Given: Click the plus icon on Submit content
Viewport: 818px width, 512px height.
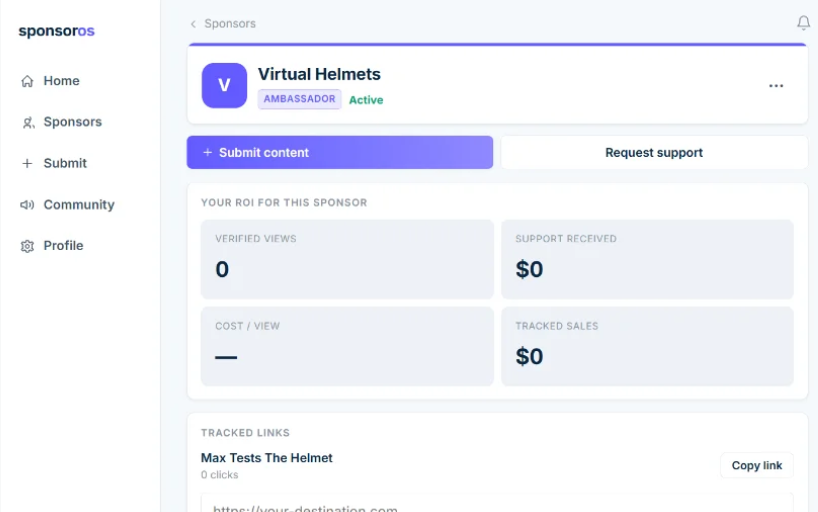Looking at the screenshot, I should 208,152.
